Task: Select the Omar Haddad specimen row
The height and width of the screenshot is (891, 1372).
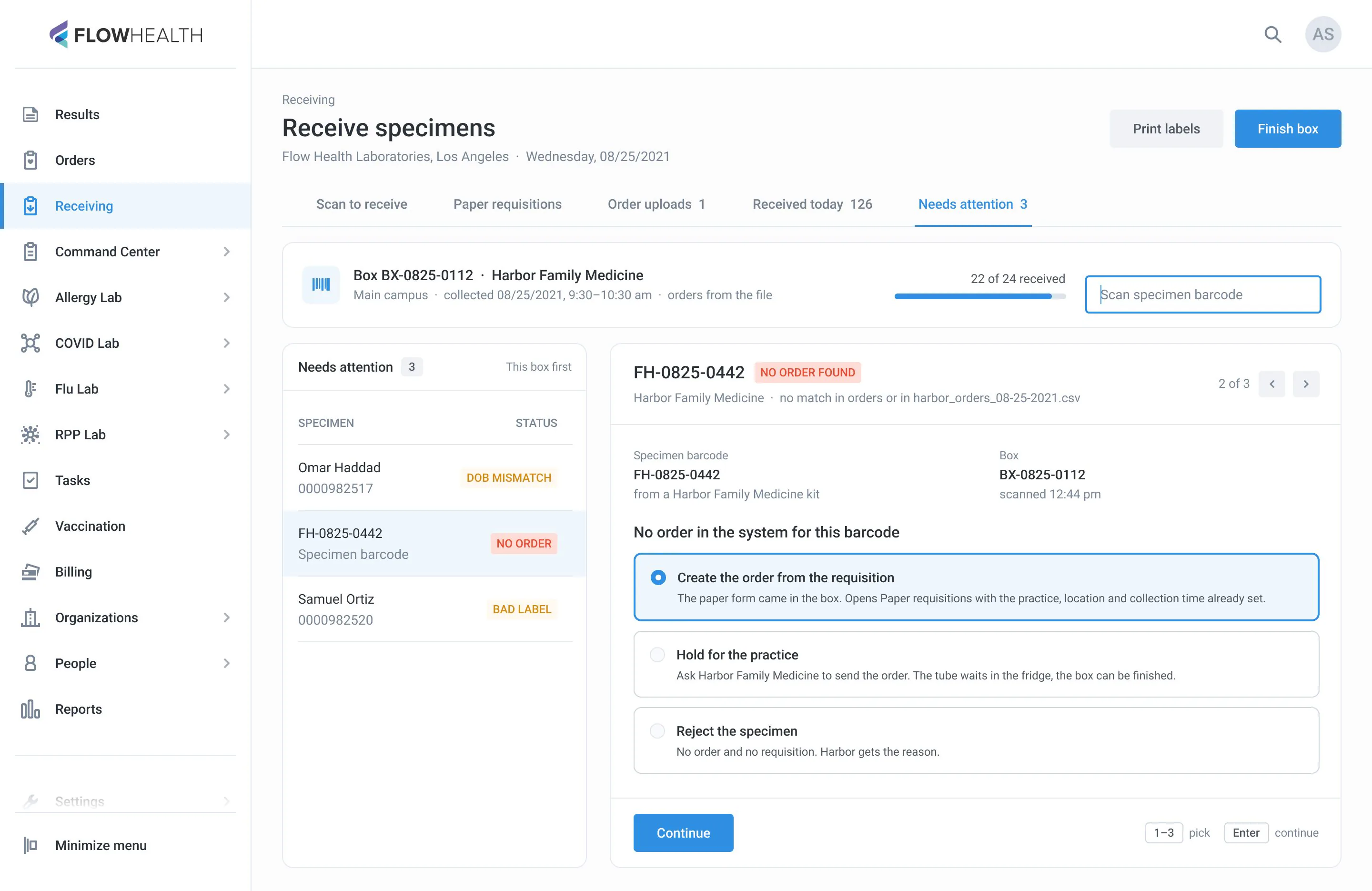Action: (434, 477)
